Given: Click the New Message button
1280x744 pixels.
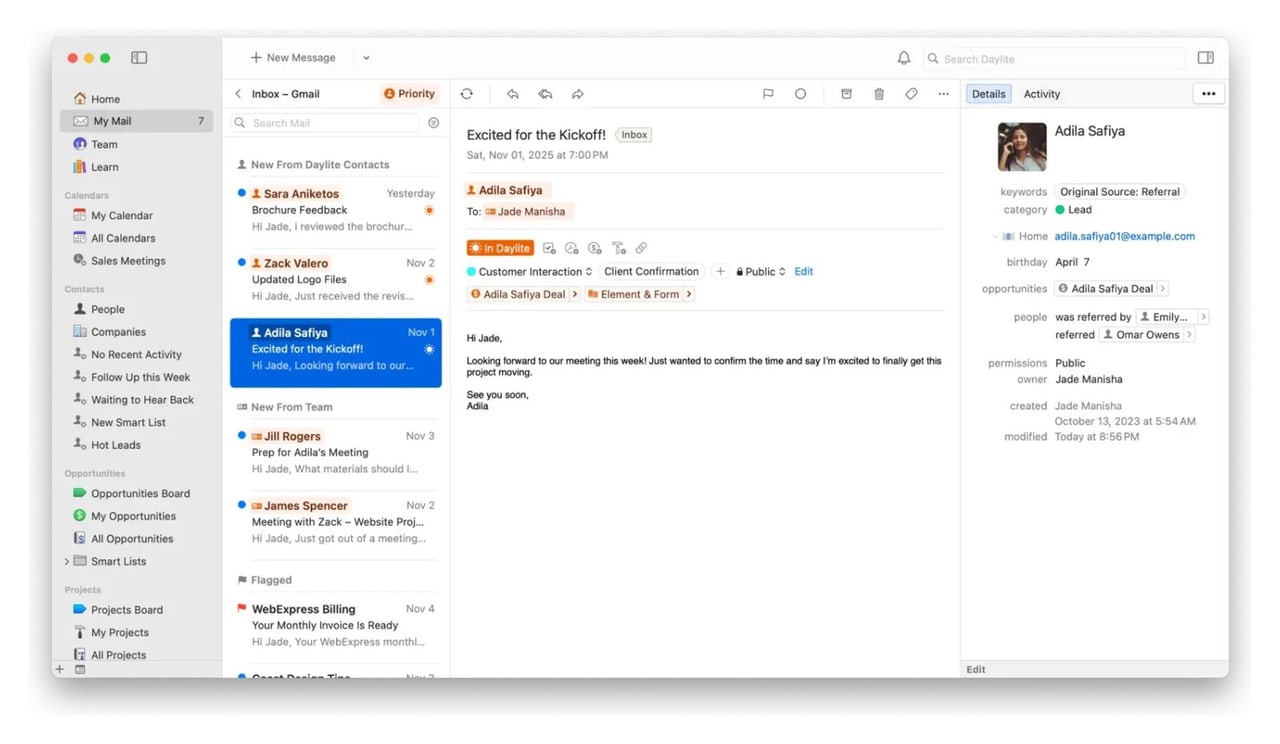Looking at the screenshot, I should click(x=293, y=58).
